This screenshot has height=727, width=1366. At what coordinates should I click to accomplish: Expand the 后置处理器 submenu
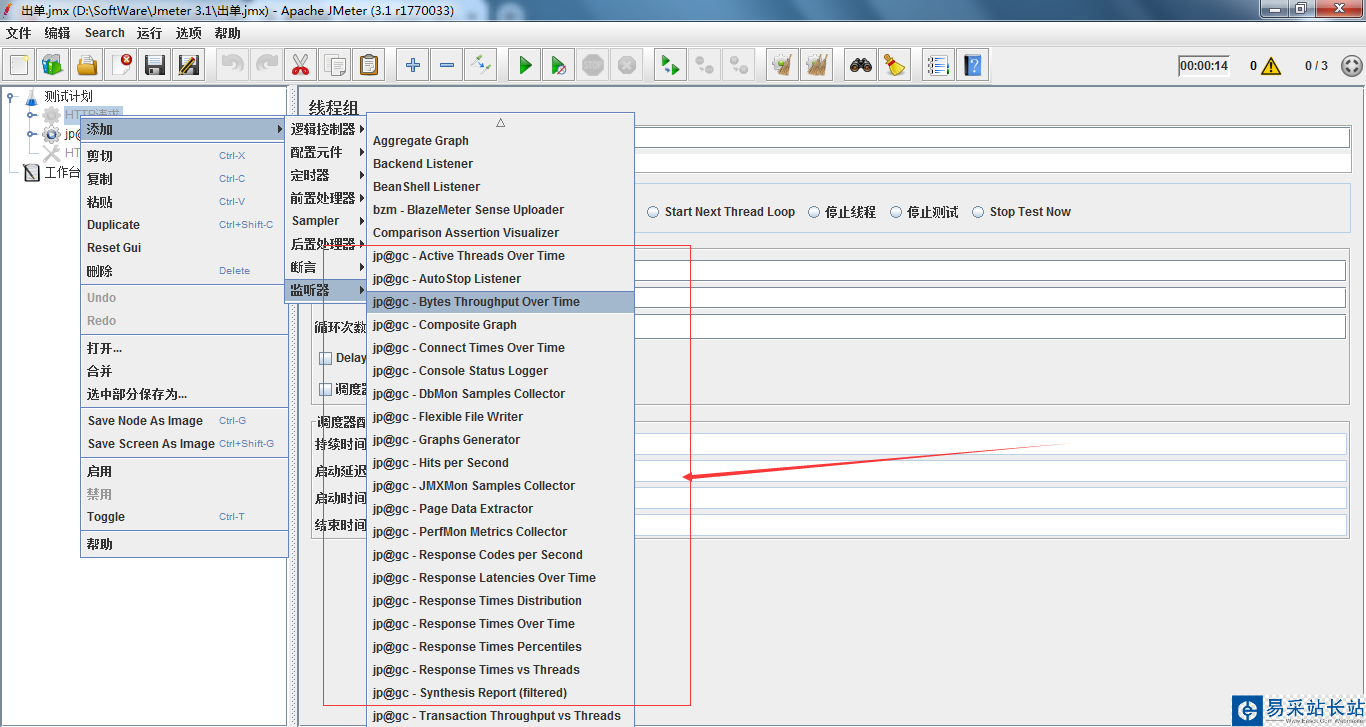[326, 244]
